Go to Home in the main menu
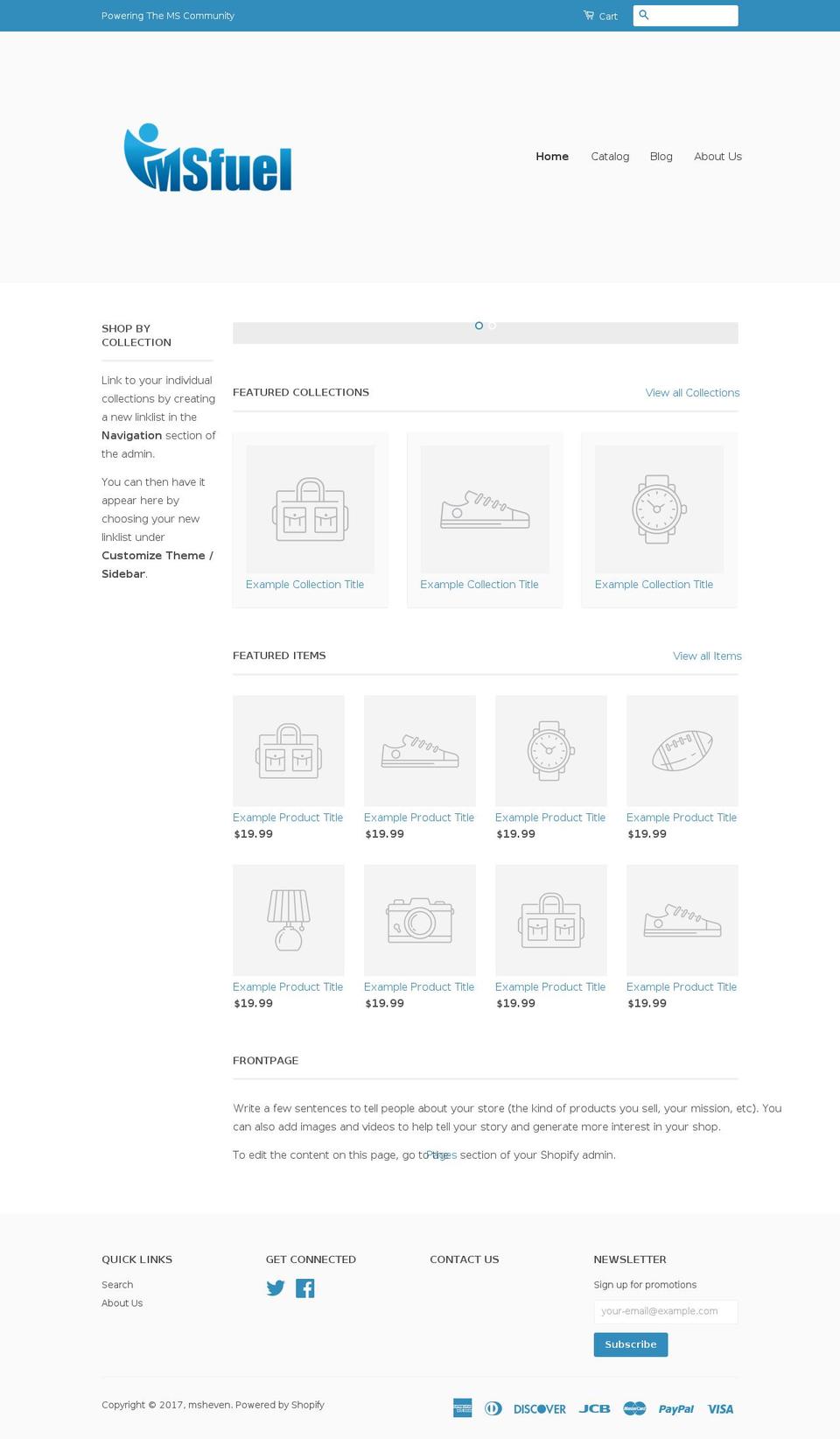Image resolution: width=840 pixels, height=1439 pixels. tap(552, 157)
